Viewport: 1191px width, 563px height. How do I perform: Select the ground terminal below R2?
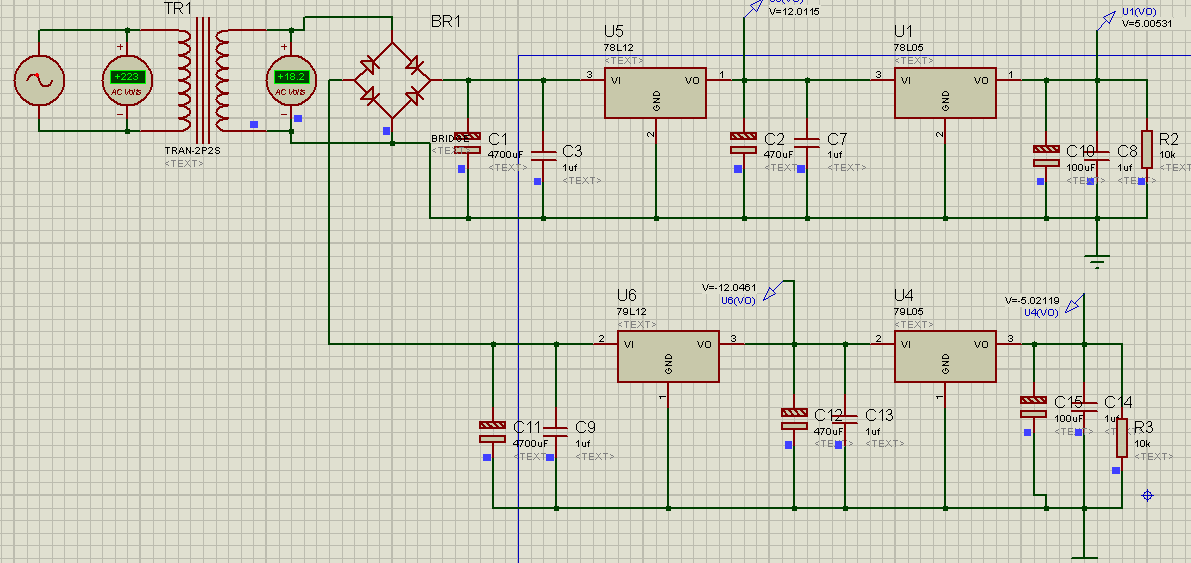(x=1098, y=262)
